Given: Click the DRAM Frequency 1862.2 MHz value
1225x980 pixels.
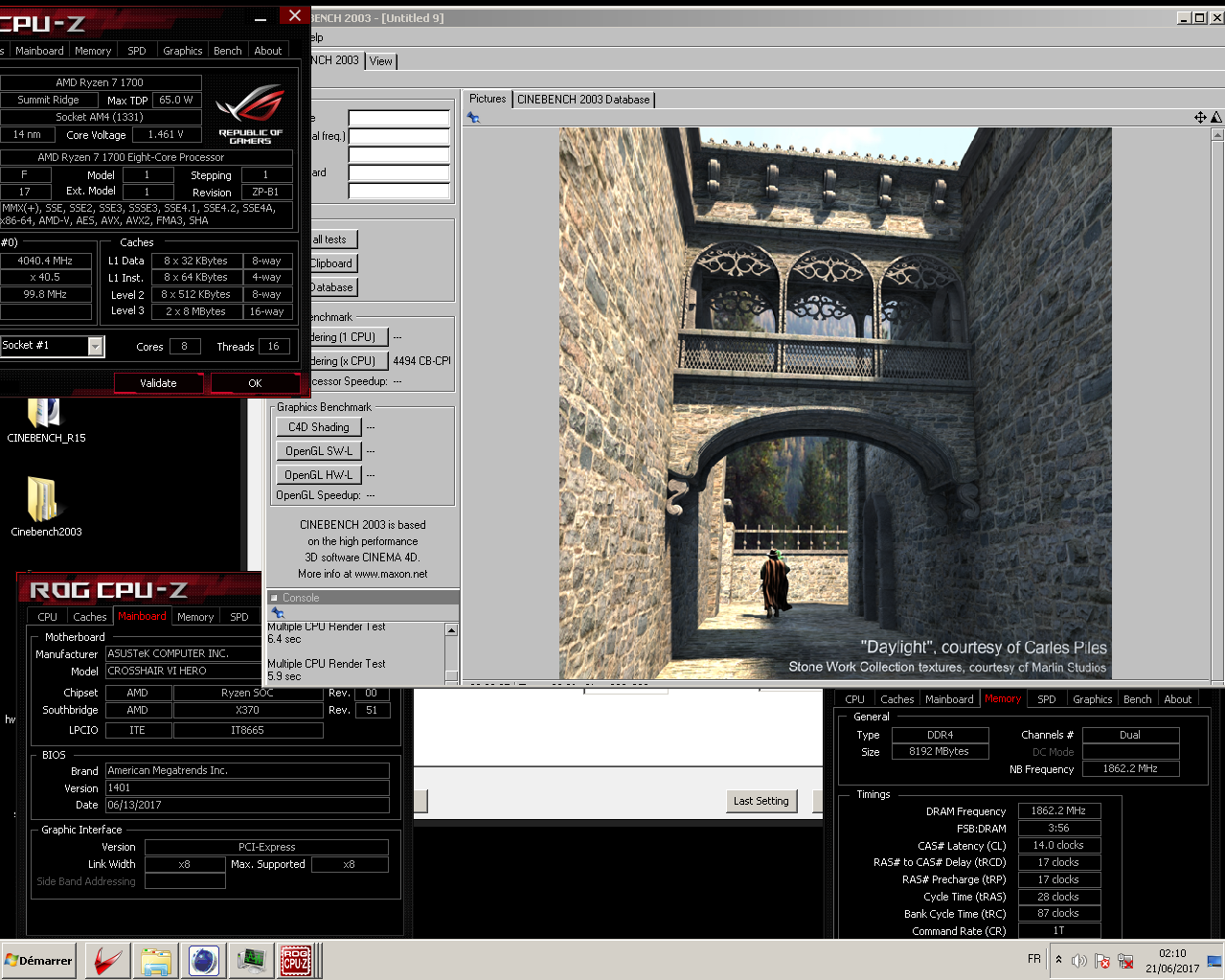Looking at the screenshot, I should coord(1058,810).
